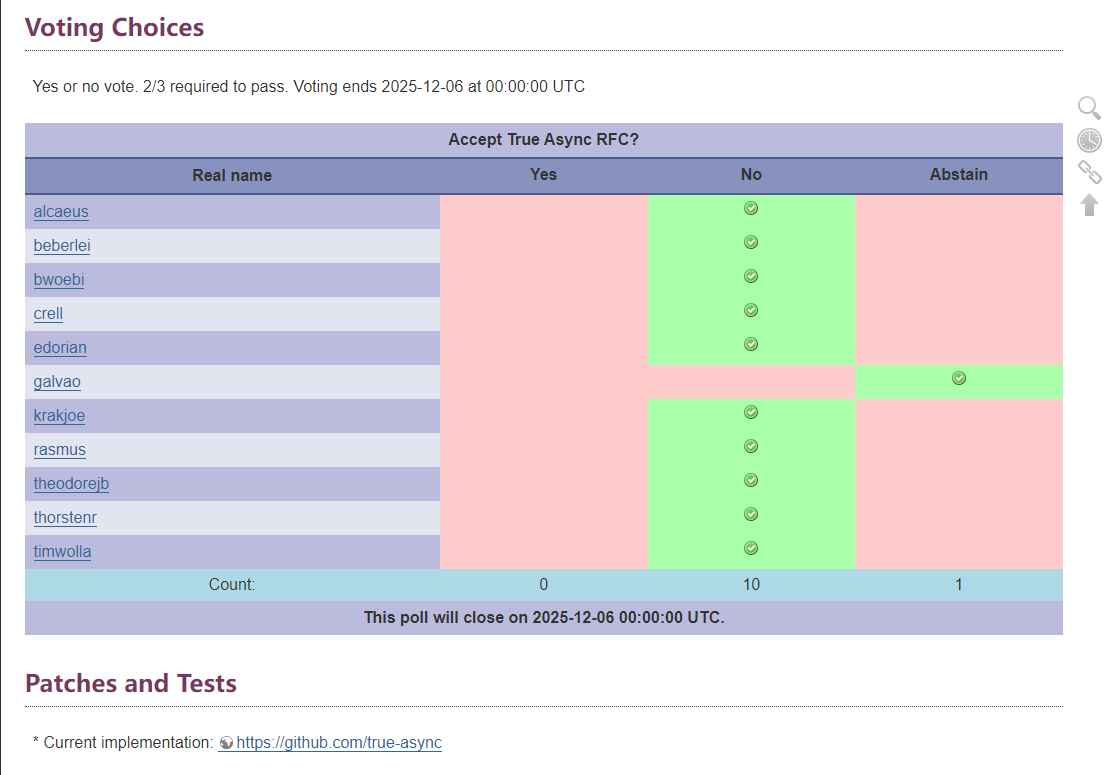Copy permalink using the chain icon
This screenshot has height=775, width=1110.
click(x=1089, y=171)
